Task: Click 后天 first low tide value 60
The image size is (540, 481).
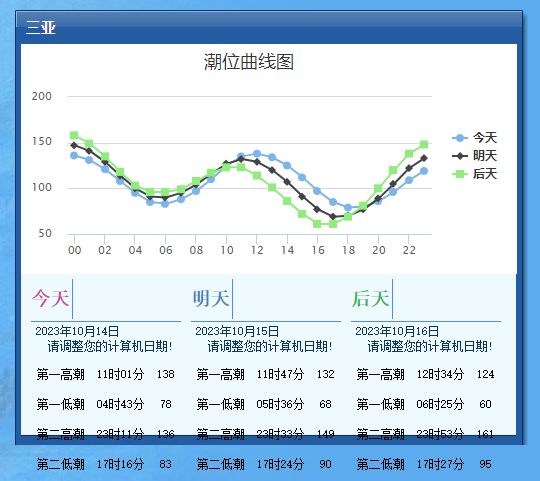Action: point(486,404)
